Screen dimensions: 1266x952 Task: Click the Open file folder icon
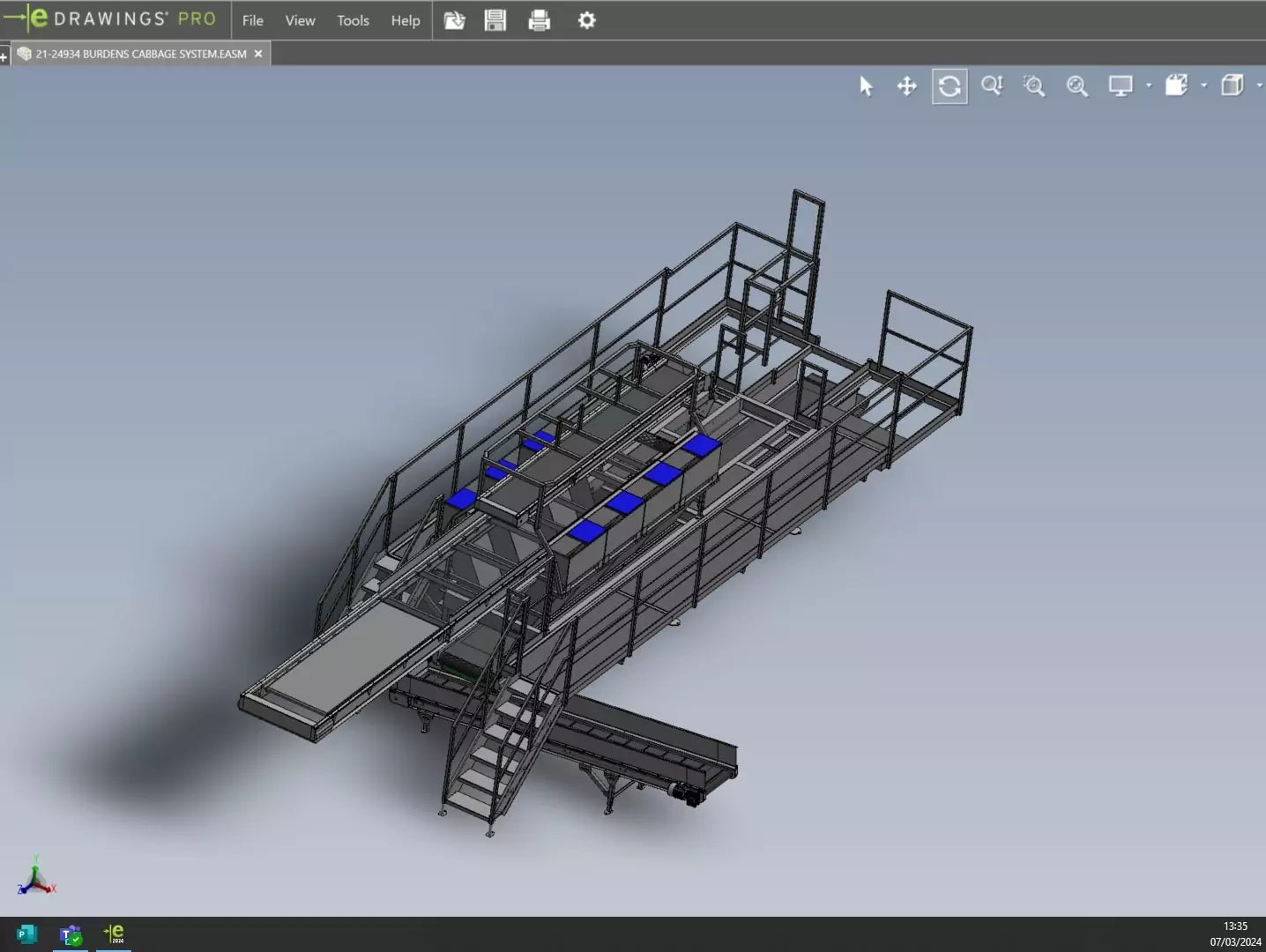454,20
